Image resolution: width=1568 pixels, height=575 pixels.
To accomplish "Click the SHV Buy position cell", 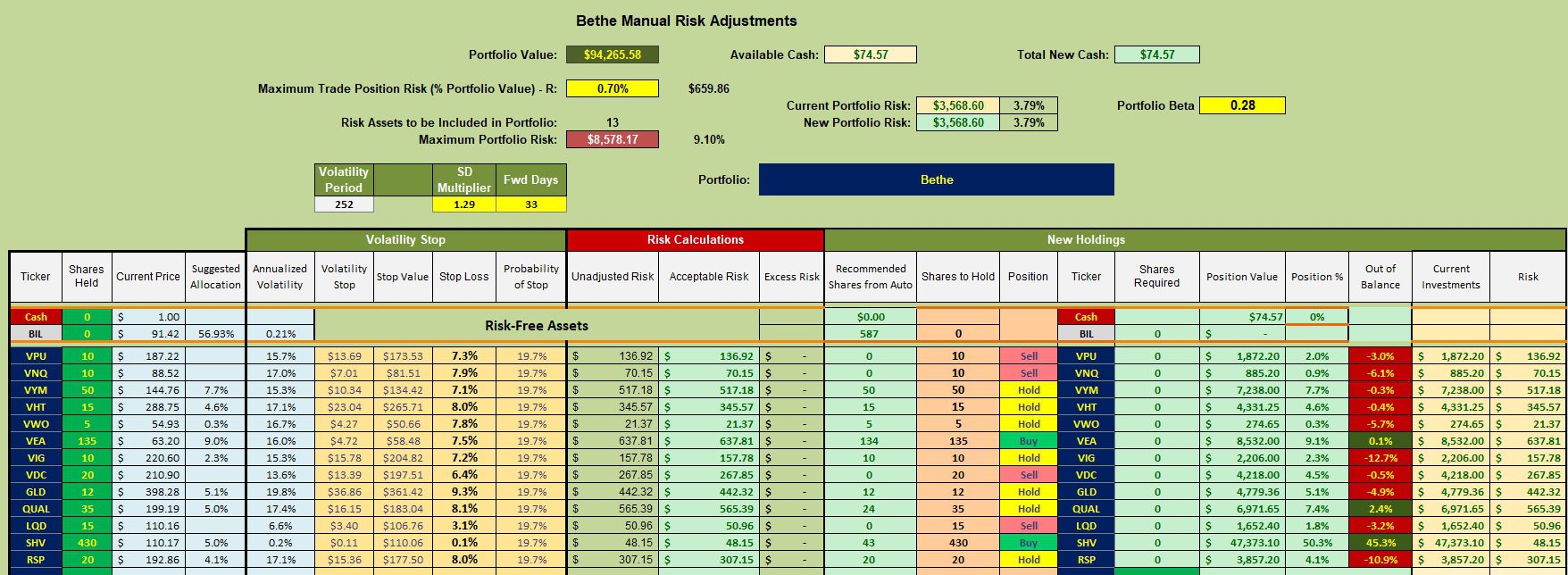I will [1028, 542].
